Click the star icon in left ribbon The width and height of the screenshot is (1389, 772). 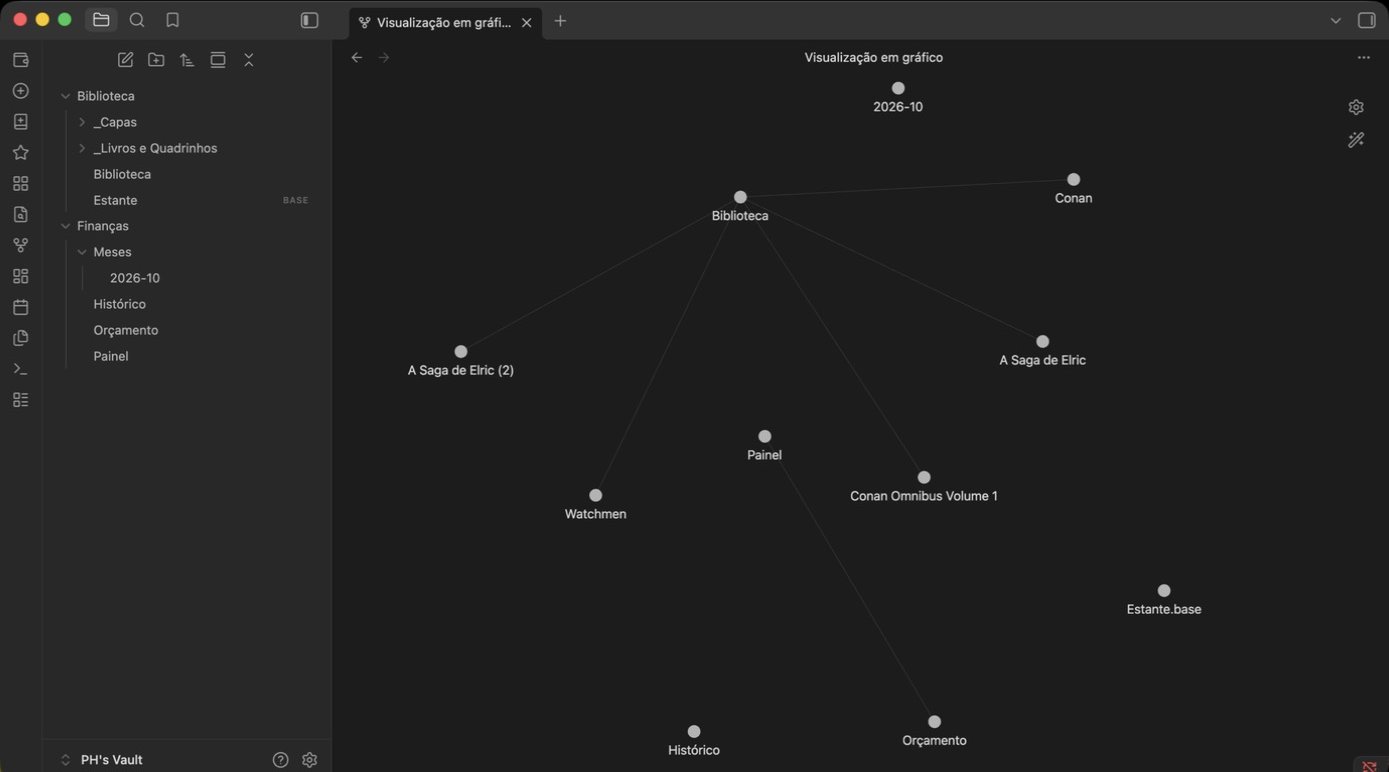pos(20,153)
